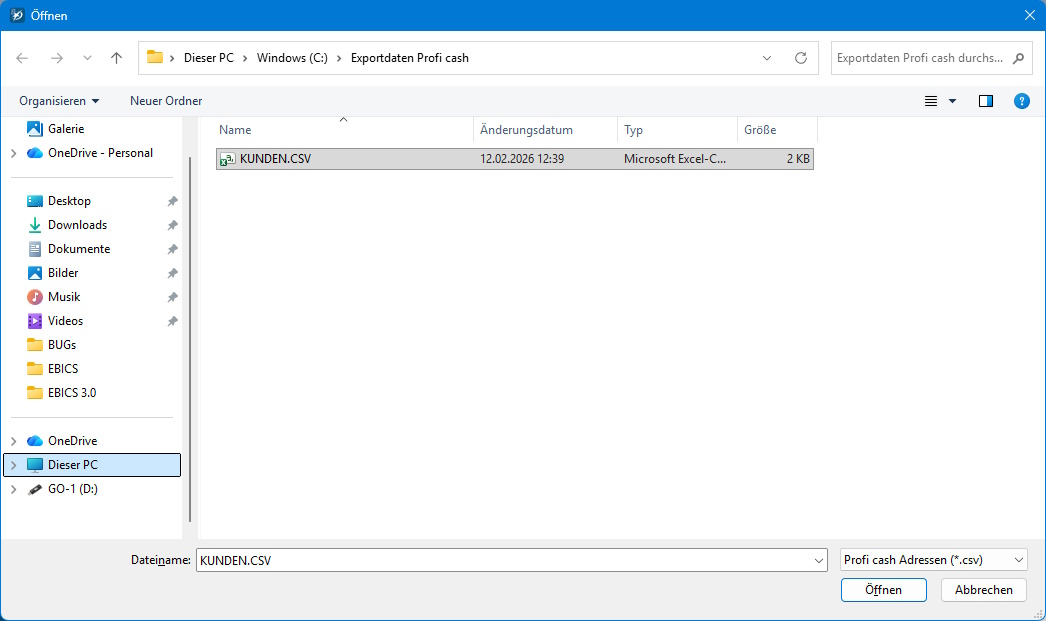Open the Profi cash Adressen file type dropdown
The width and height of the screenshot is (1046, 621).
pos(932,560)
